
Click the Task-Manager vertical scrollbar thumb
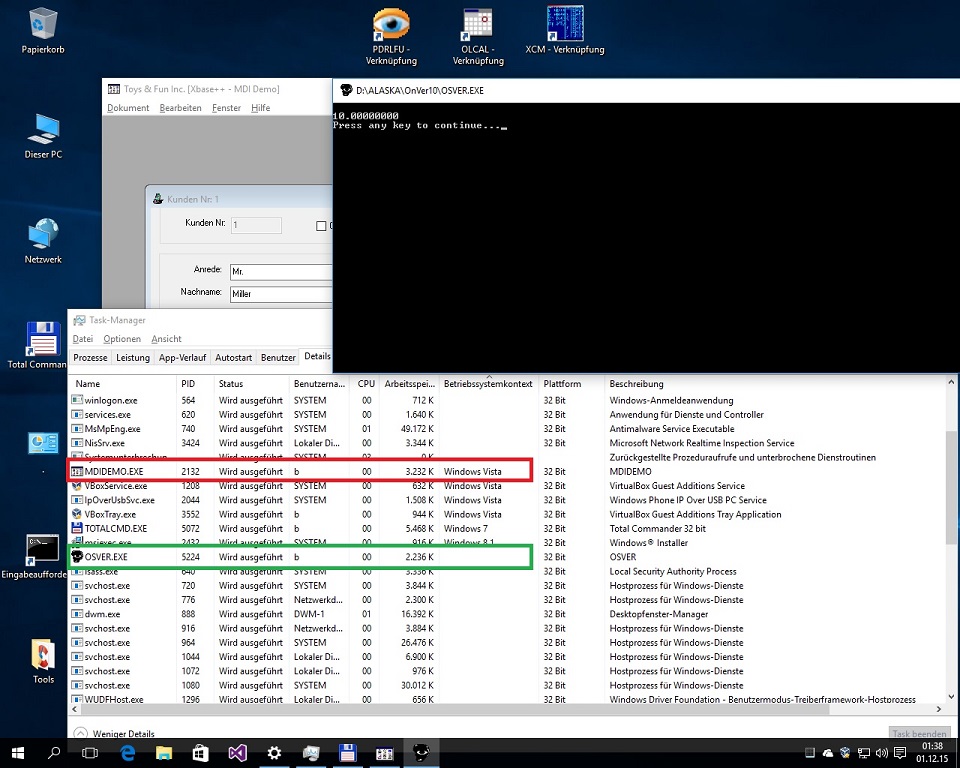pos(950,487)
